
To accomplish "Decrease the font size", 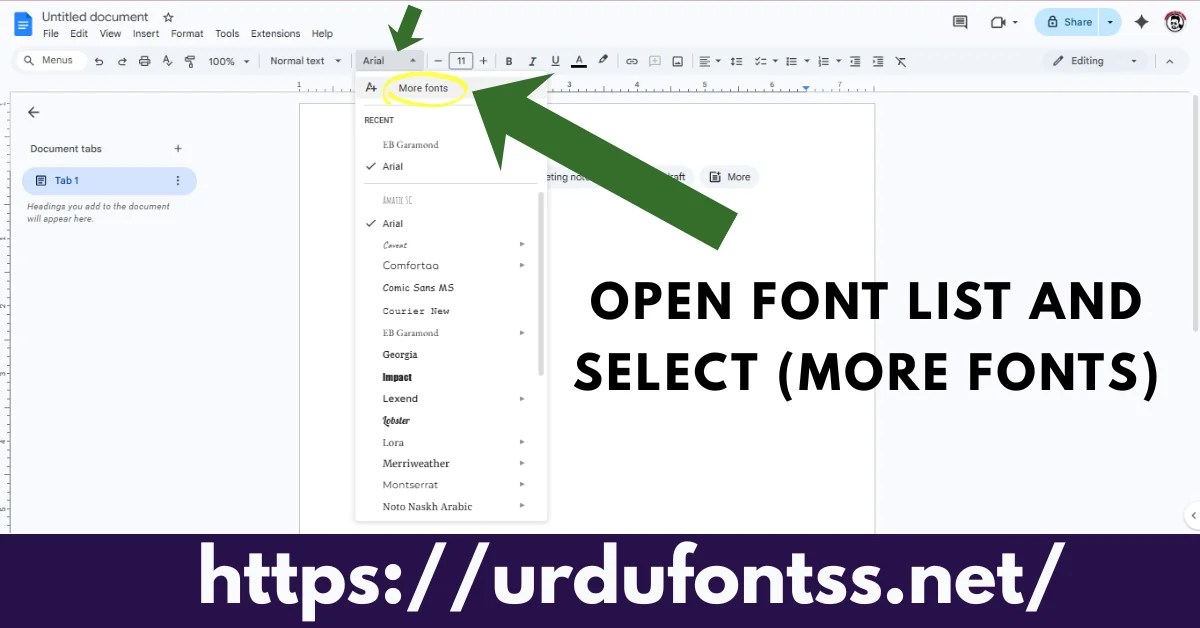I will (x=438, y=61).
